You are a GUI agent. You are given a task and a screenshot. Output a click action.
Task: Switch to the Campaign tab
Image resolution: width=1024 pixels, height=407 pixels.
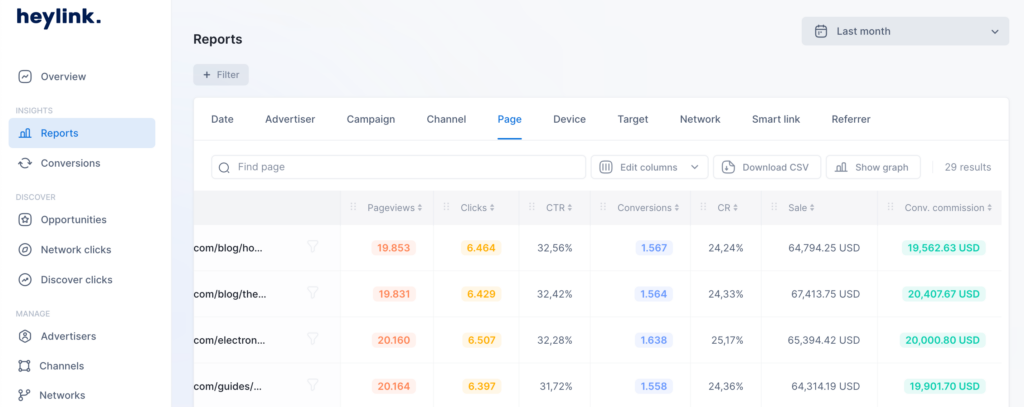371,120
